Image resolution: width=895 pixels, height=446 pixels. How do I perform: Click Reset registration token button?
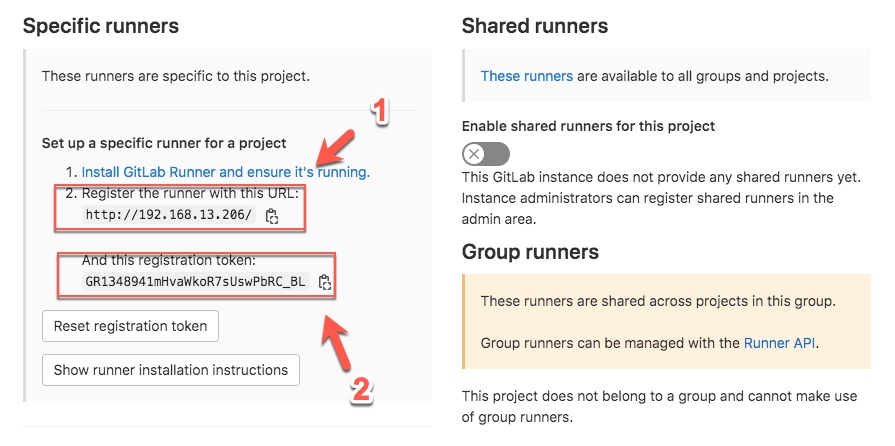click(x=130, y=326)
